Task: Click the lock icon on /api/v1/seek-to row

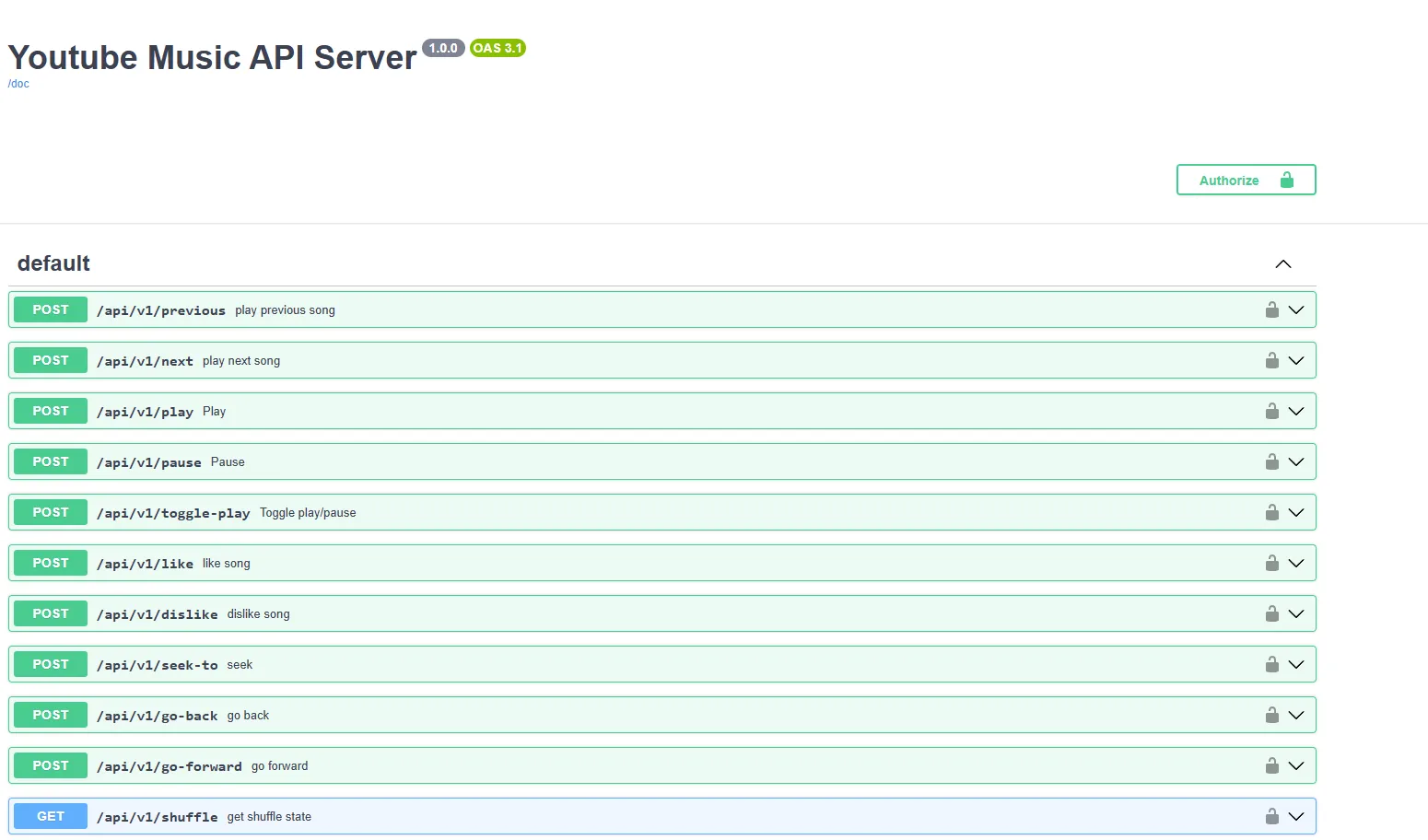Action: [x=1271, y=665]
